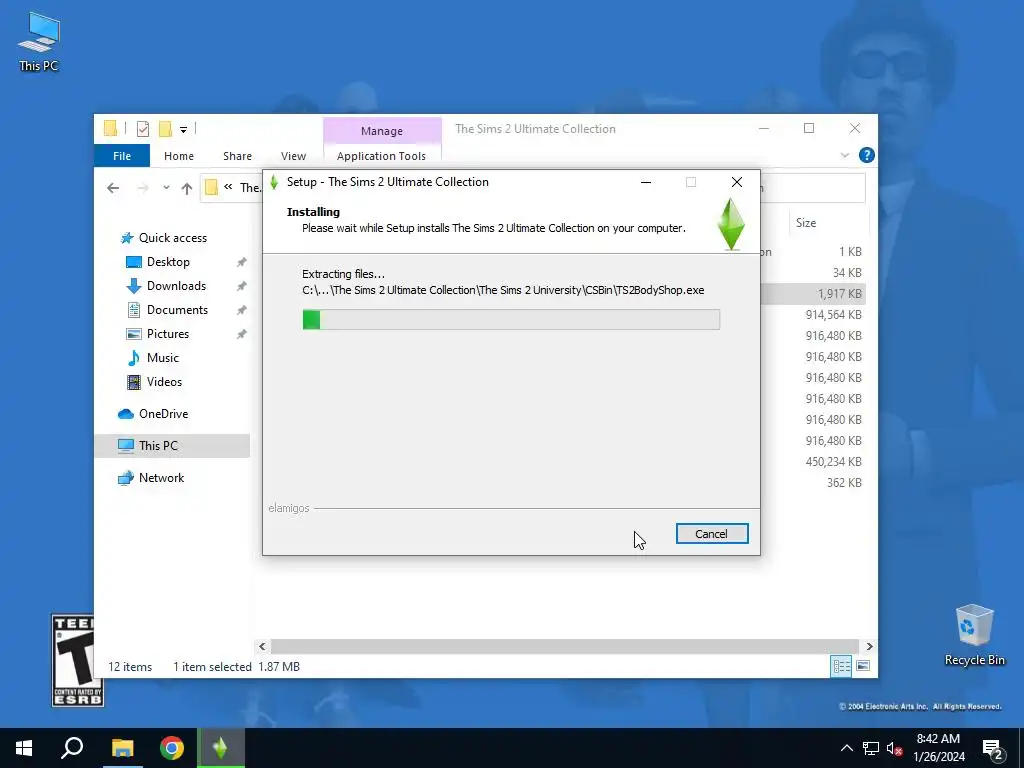Image resolution: width=1024 pixels, height=768 pixels.
Task: Click the Properties quick access toolbar icon
Action: [143, 129]
